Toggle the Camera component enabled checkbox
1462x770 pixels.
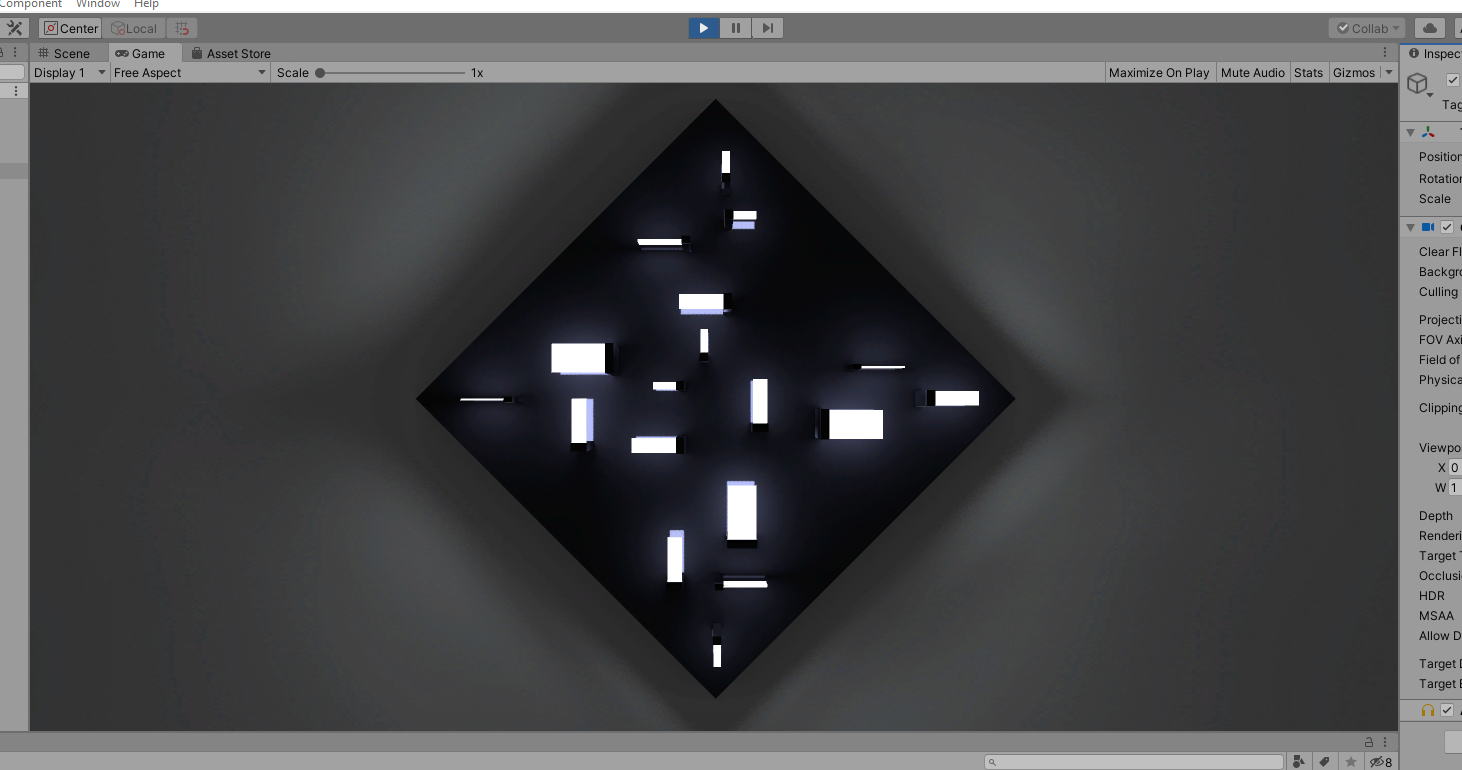click(x=1447, y=228)
